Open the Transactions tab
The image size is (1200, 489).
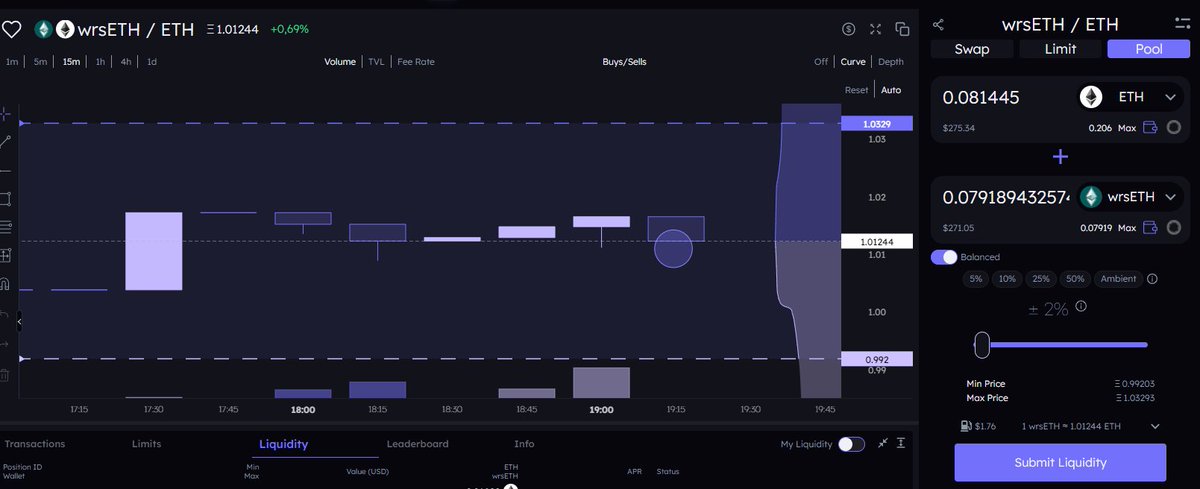[35, 444]
